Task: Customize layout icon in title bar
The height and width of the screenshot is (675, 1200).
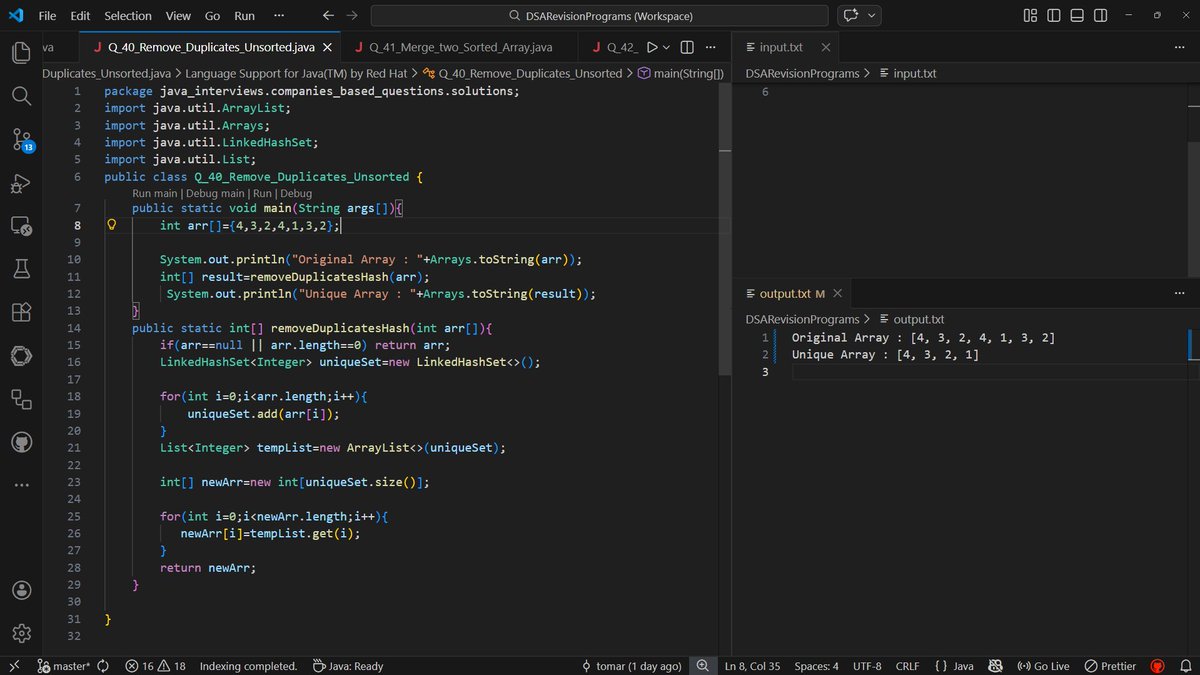Action: tap(1030, 16)
